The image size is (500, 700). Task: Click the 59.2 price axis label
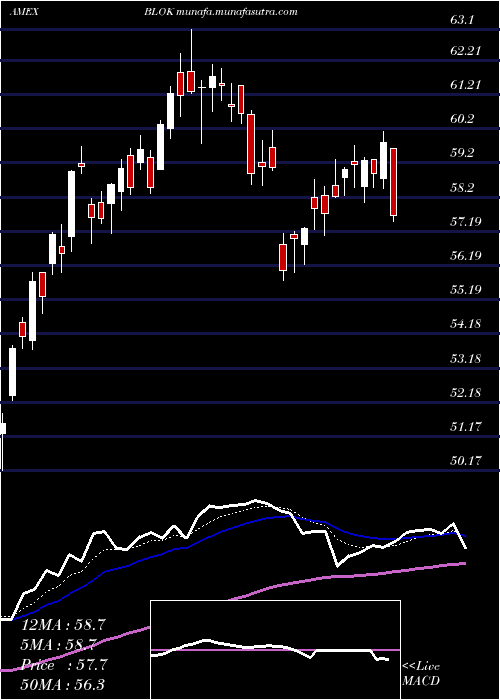(463, 153)
